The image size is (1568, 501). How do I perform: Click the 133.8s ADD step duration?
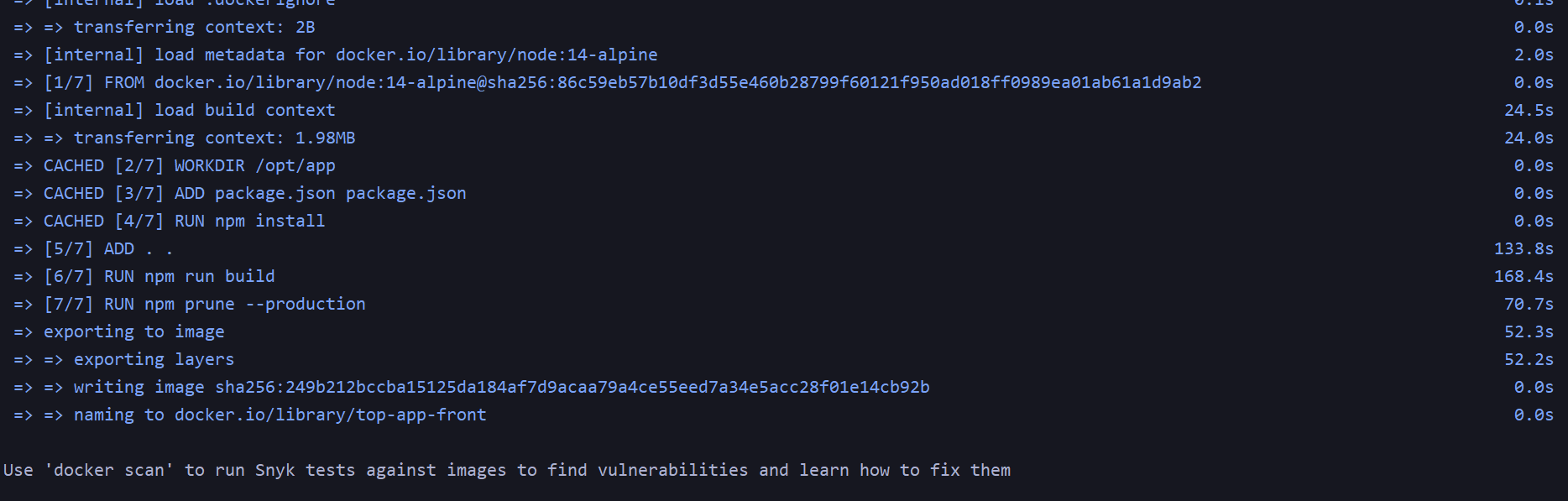pos(1524,248)
